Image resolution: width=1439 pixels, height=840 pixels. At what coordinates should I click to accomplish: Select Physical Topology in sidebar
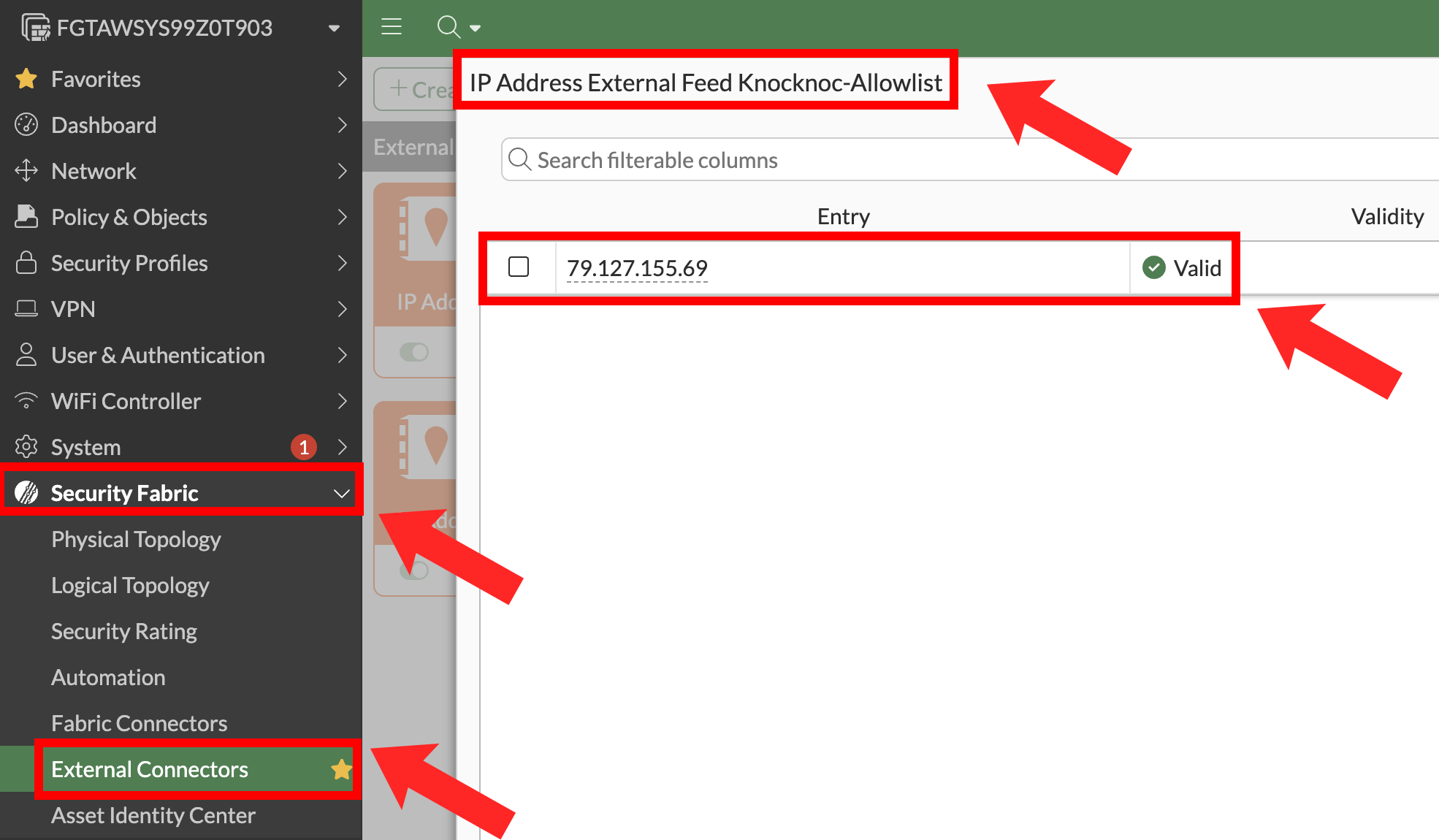coord(136,539)
